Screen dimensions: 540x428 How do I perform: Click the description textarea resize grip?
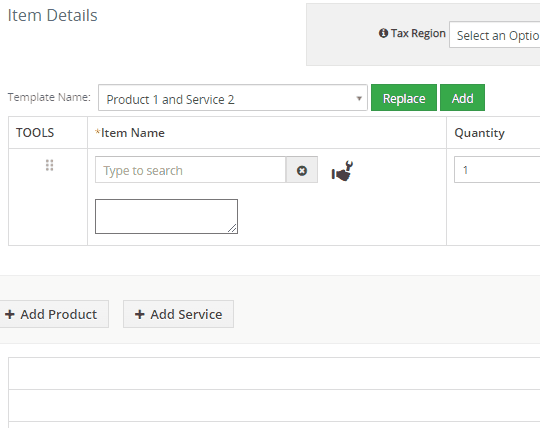(x=232, y=228)
